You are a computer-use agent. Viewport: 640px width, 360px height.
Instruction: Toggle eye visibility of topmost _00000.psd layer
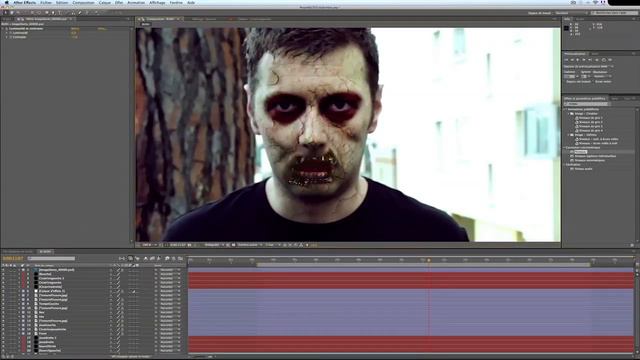(3, 270)
